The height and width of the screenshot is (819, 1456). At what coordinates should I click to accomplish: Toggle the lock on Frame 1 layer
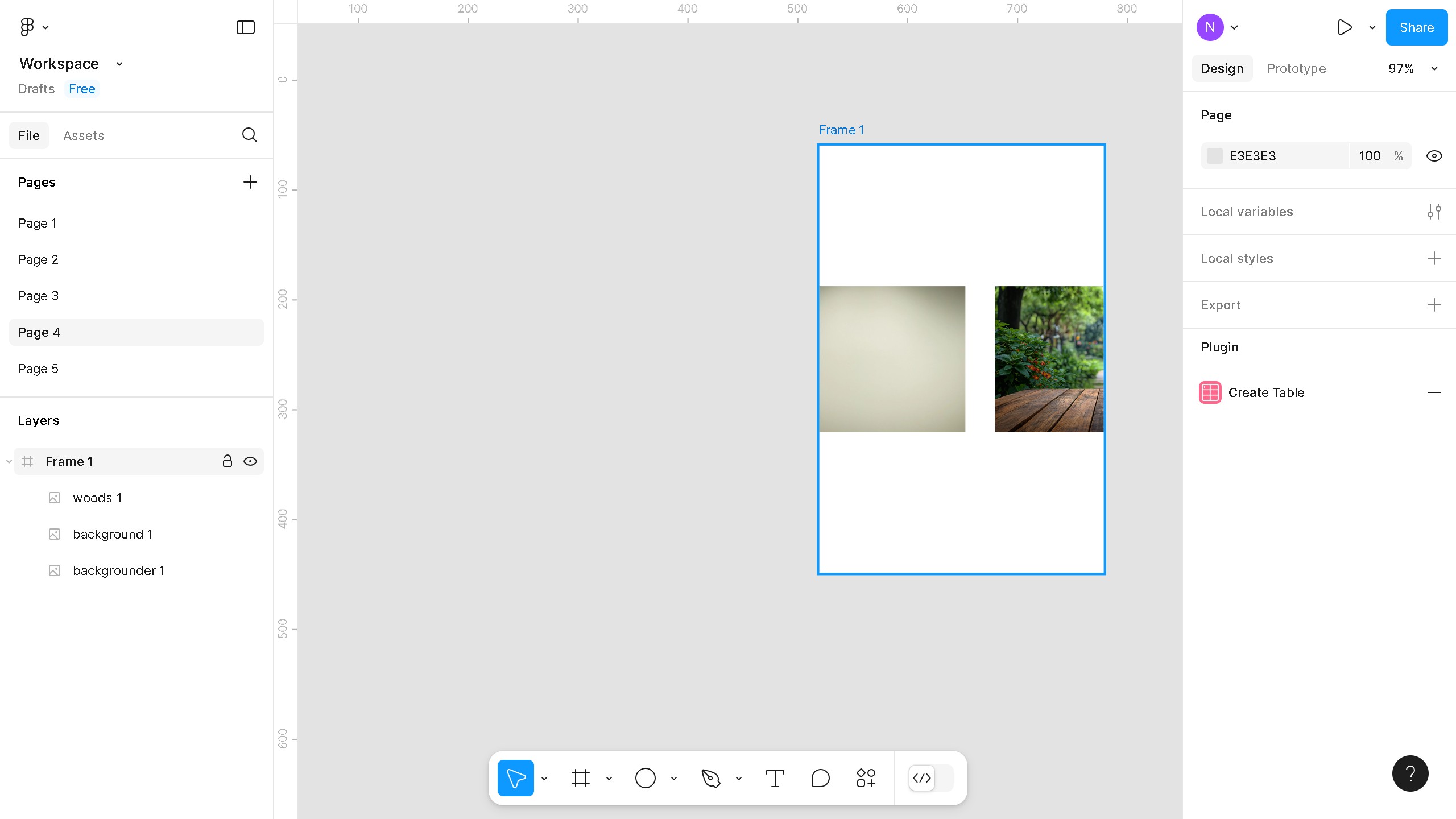227,461
